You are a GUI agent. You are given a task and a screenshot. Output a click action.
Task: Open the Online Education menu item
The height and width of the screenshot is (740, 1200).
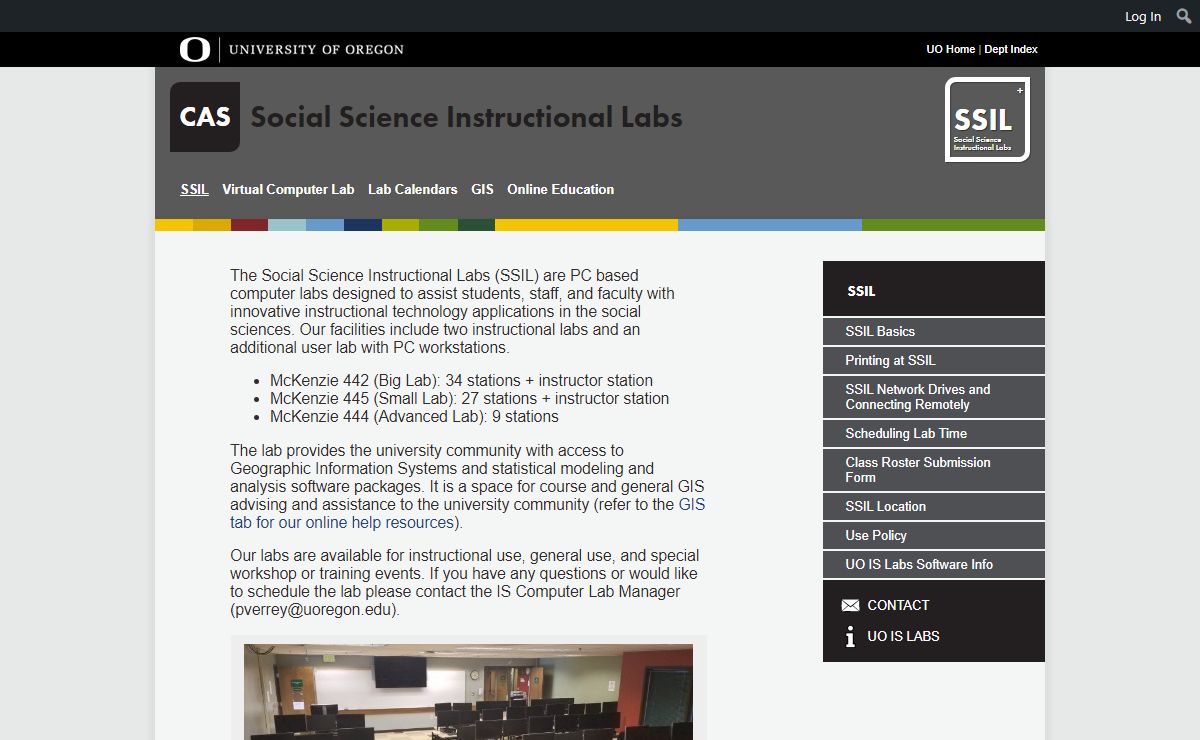point(560,189)
